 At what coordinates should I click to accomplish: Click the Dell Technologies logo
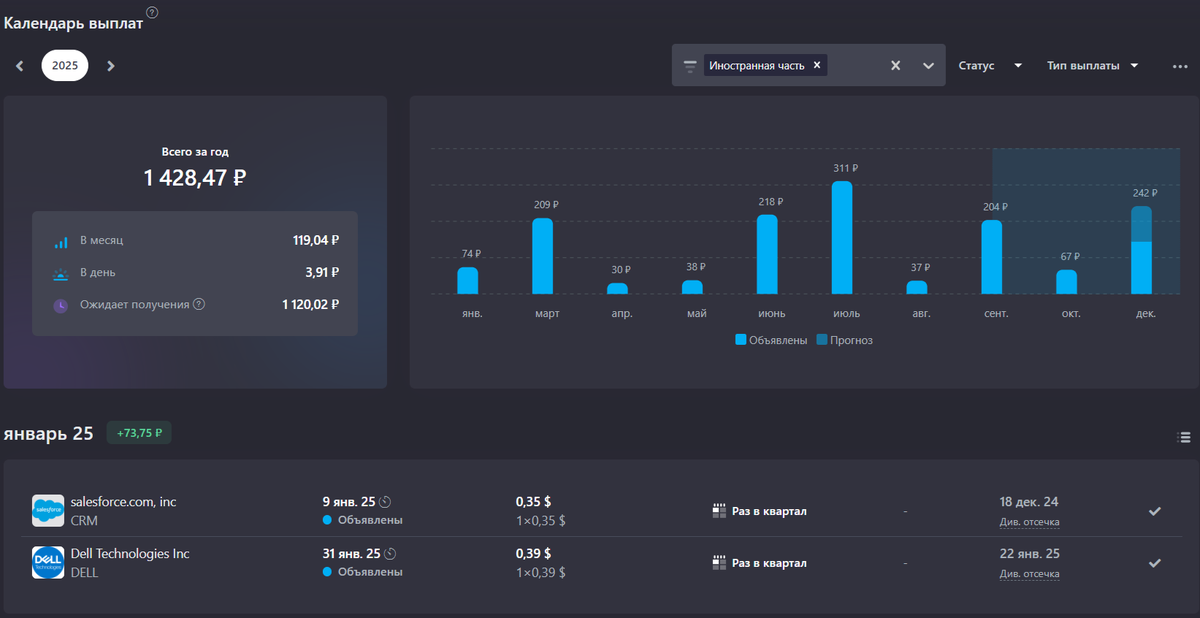[x=48, y=563]
